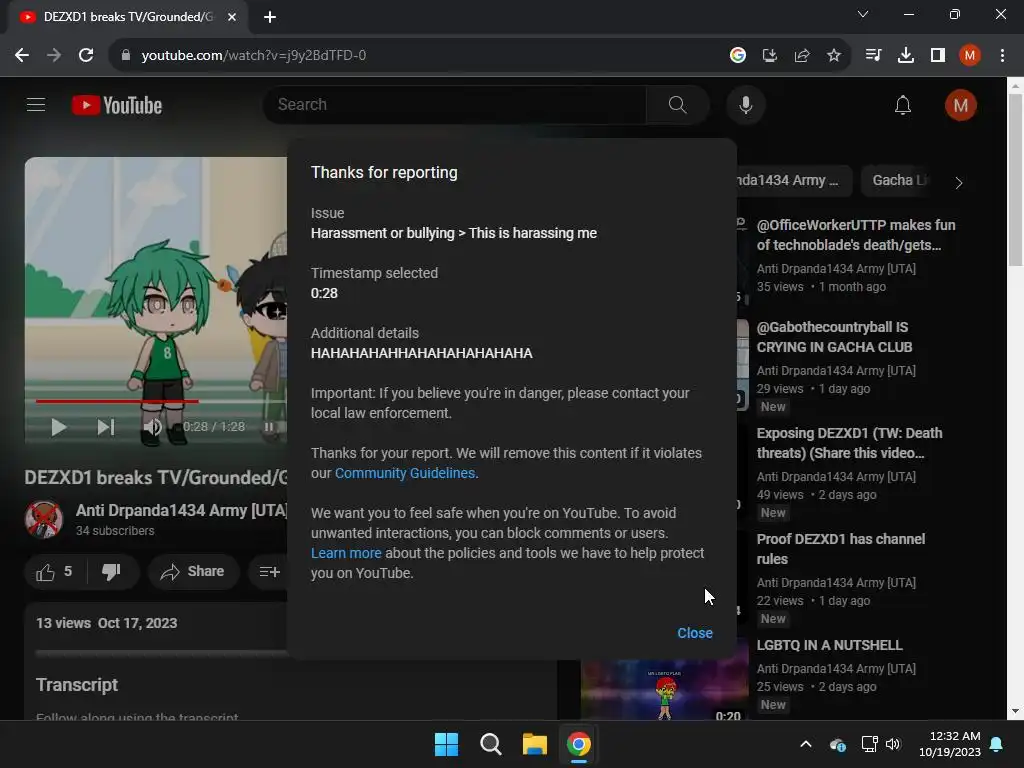Open Chrome media controls icon
Image resolution: width=1024 pixels, height=768 pixels.
[873, 56]
